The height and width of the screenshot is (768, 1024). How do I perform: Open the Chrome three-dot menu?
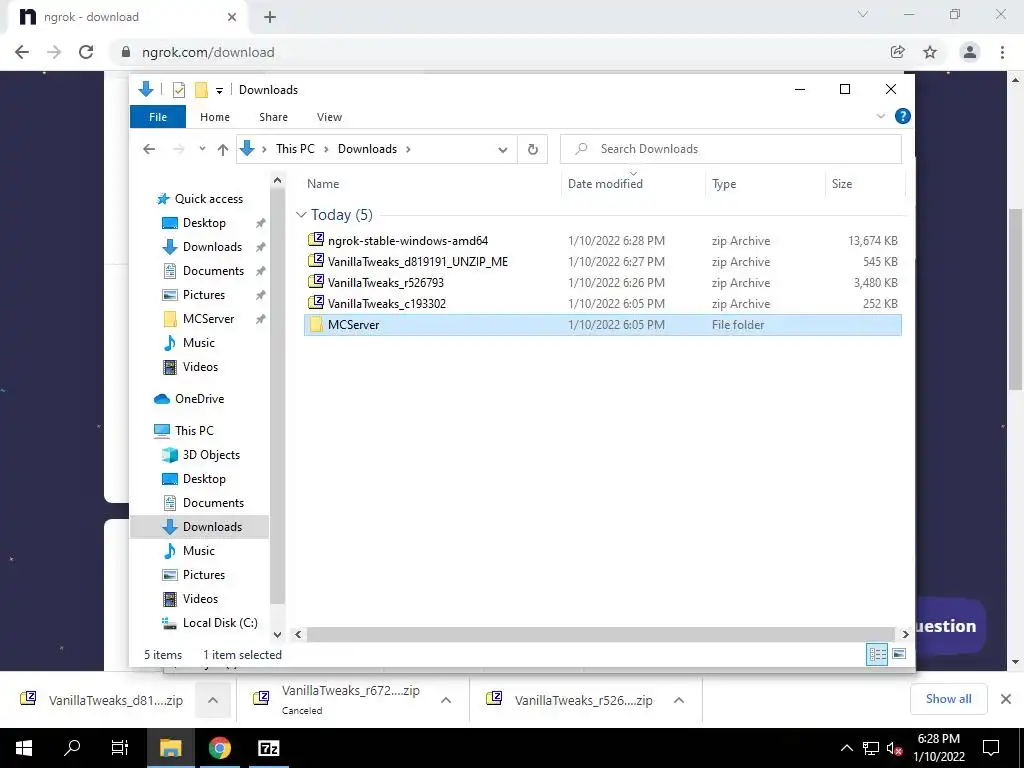[x=1002, y=52]
